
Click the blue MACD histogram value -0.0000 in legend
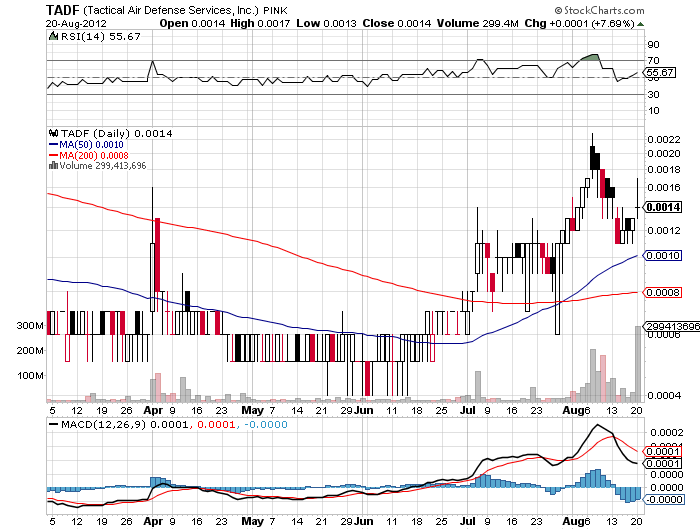tap(265, 425)
